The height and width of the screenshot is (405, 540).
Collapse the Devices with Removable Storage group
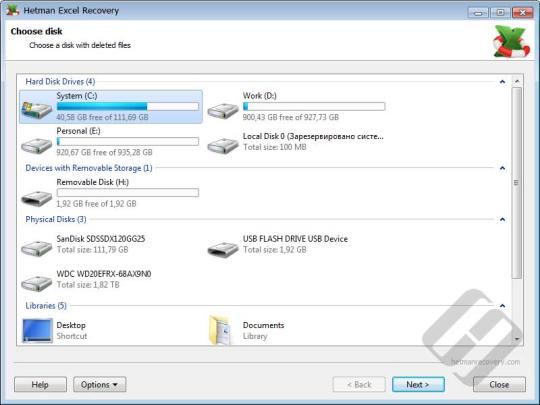[x=502, y=168]
